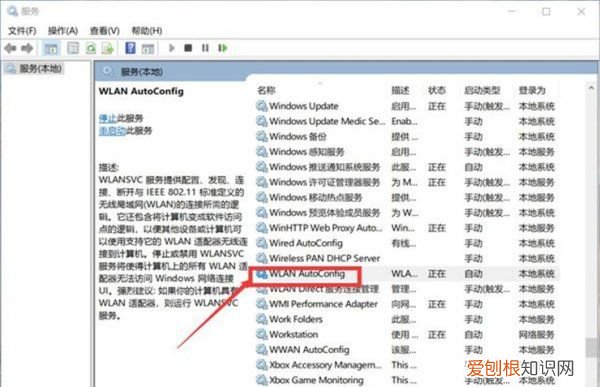Click the Windows 备份 service gear icon
Image resolution: width=600 pixels, height=387 pixels.
click(262, 137)
